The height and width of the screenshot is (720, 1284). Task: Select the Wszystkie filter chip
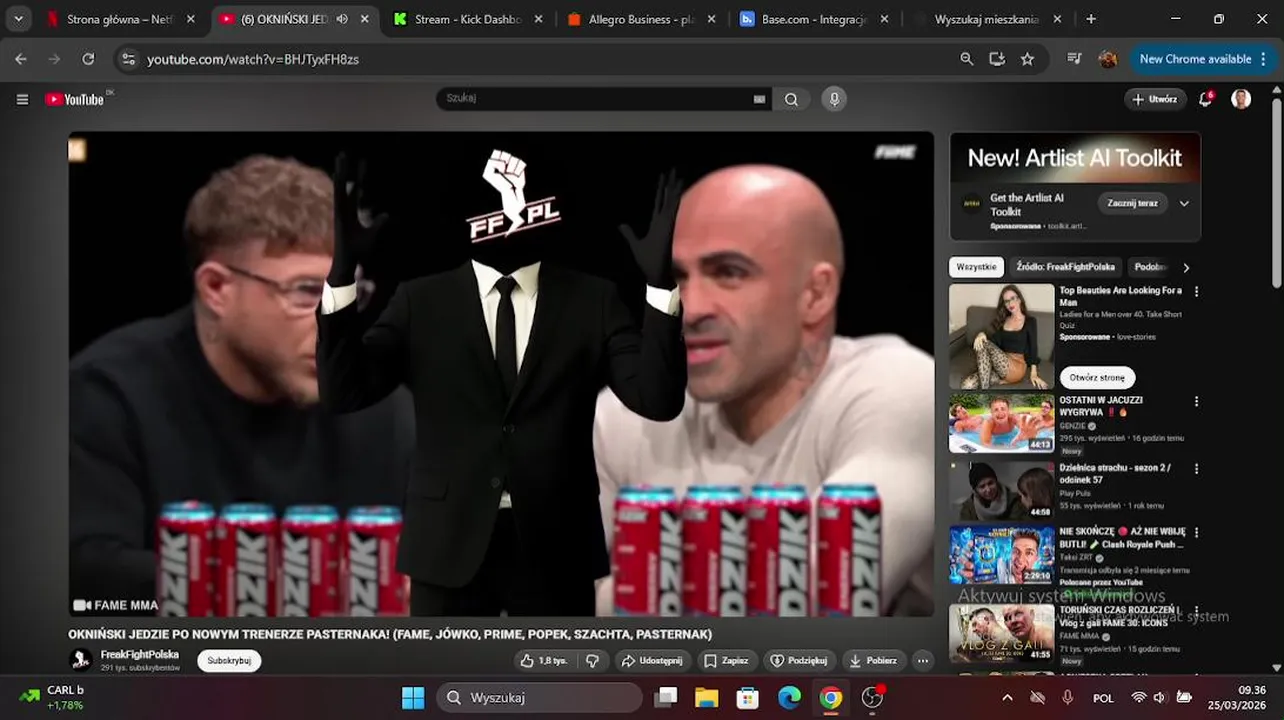pos(976,267)
